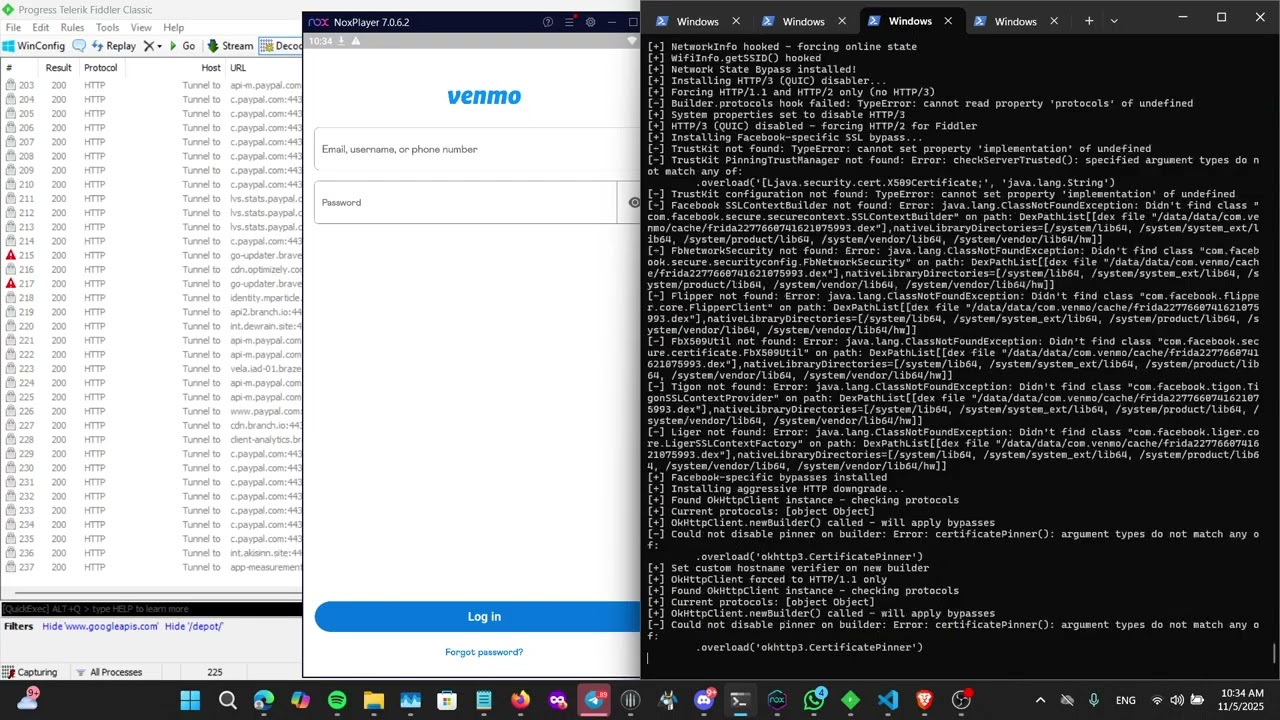Viewport: 1280px width, 720px height.
Task: Click Go in Fiddler toolbar
Action: coord(182,46)
